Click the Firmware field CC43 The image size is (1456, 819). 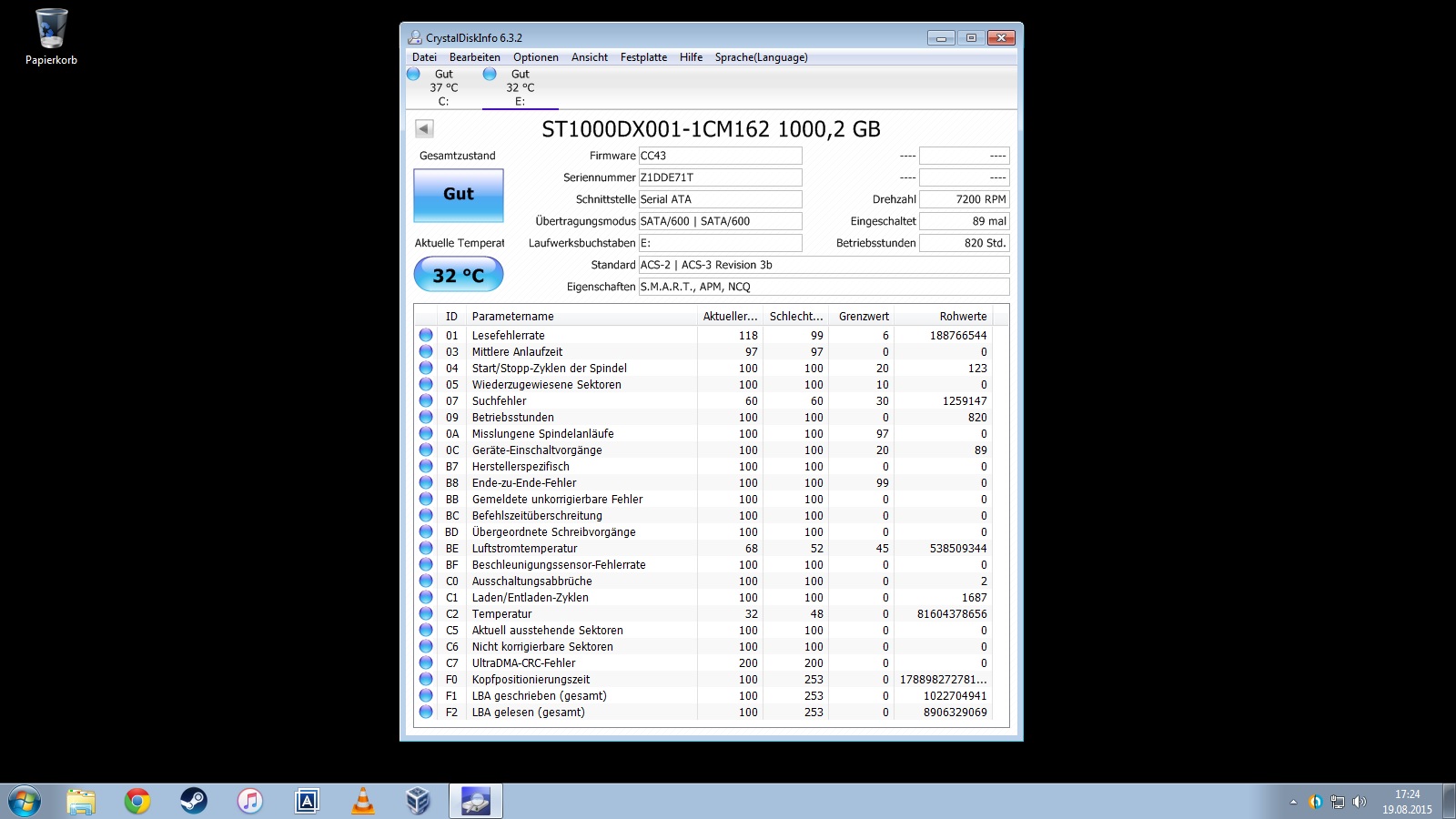tap(720, 156)
